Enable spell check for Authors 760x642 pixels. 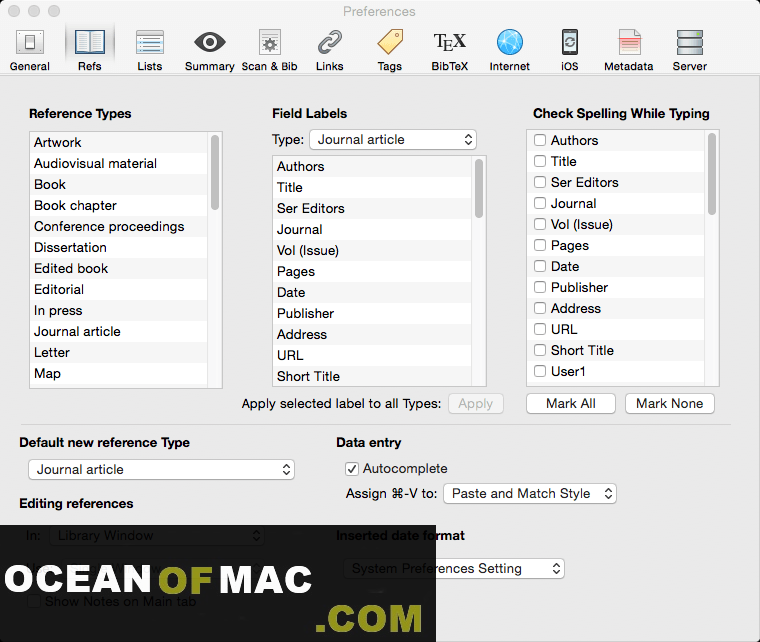540,140
